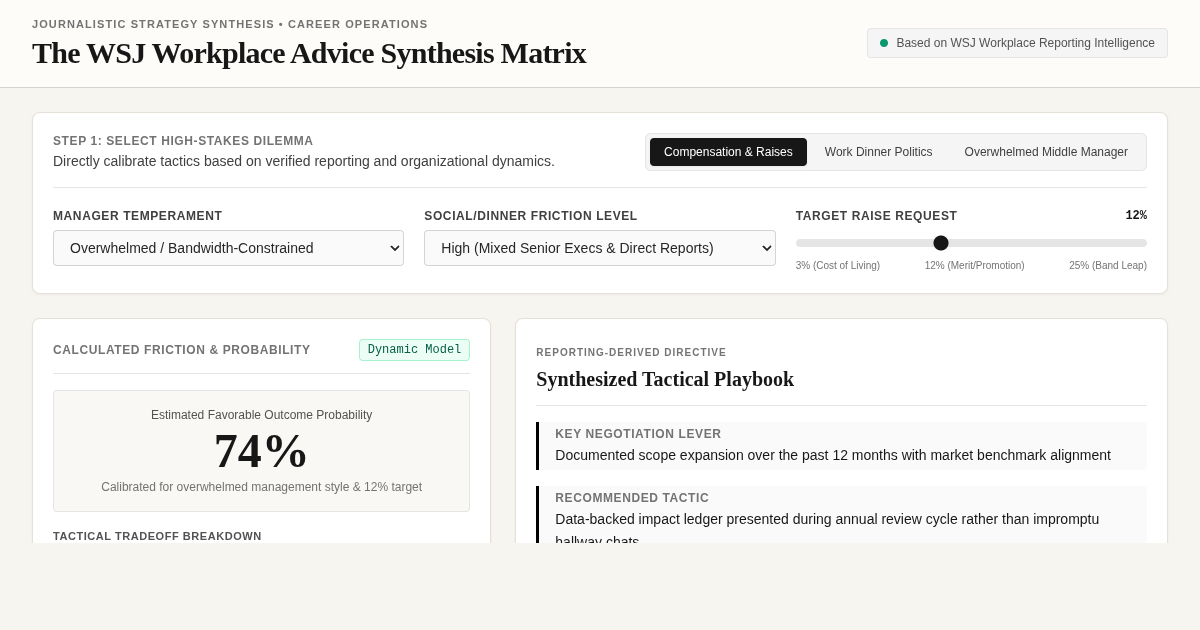
Task: Click the Recommended Tactic label
Action: point(632,498)
